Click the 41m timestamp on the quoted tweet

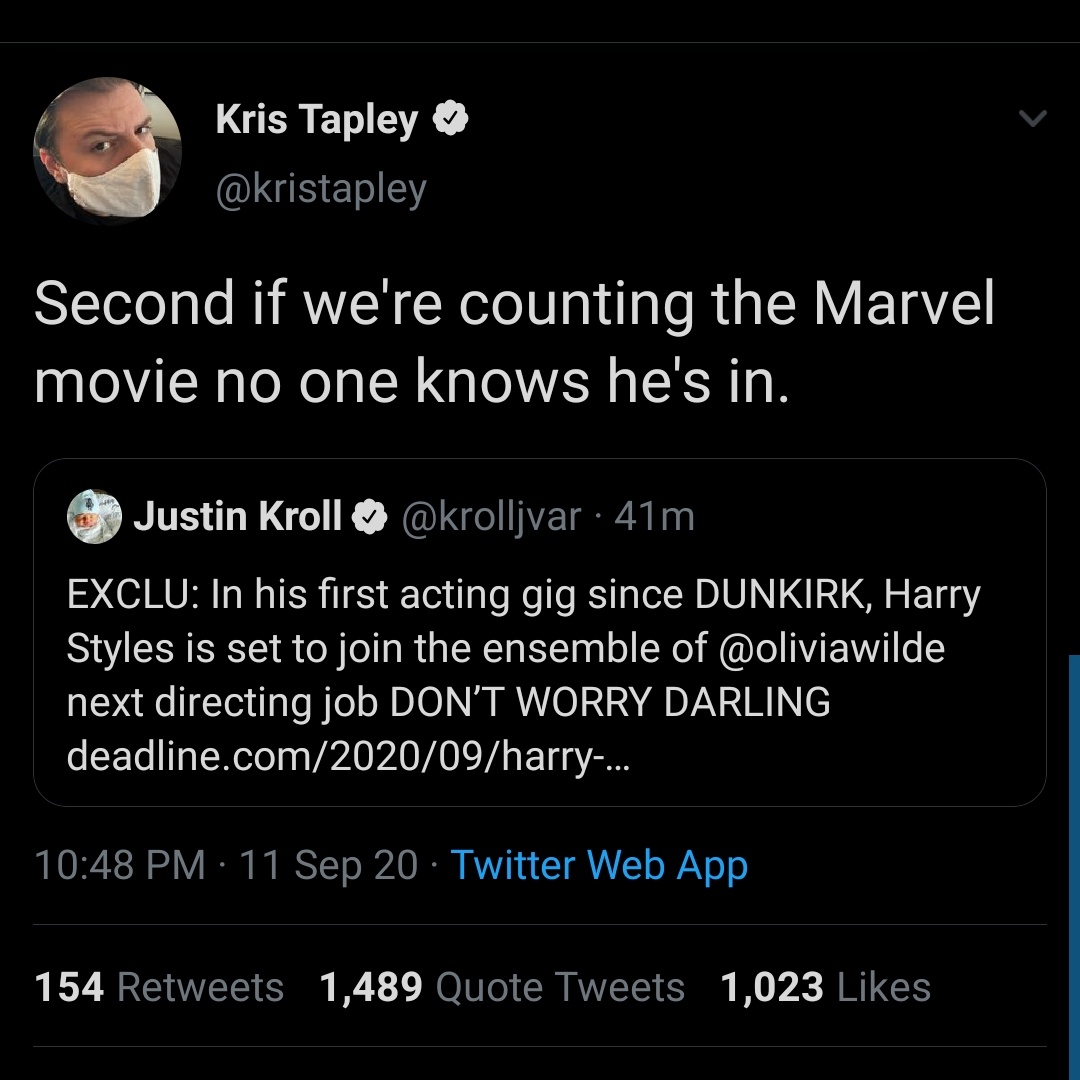655,516
